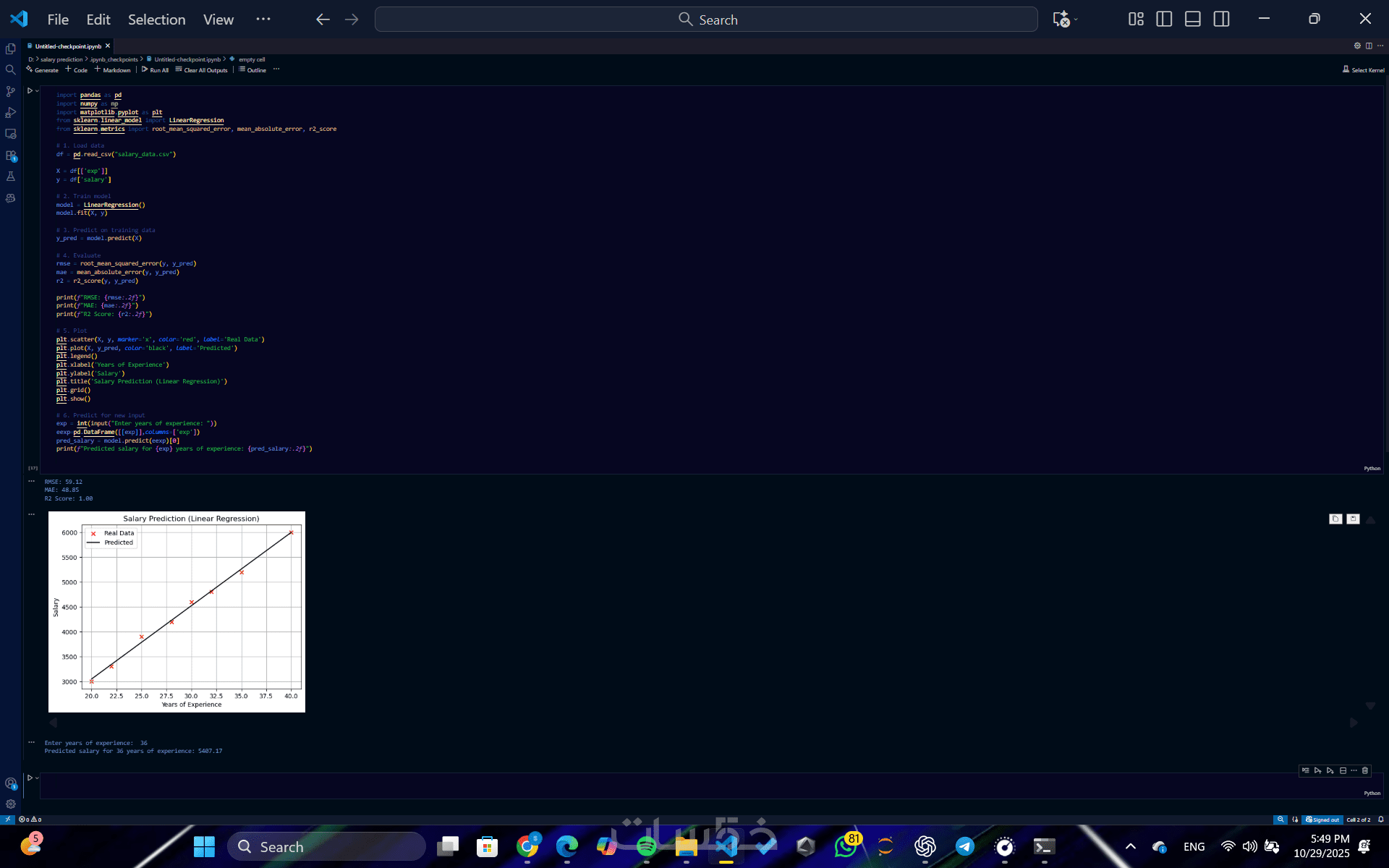Click execute above cells icon in cell toolbar

1318,770
